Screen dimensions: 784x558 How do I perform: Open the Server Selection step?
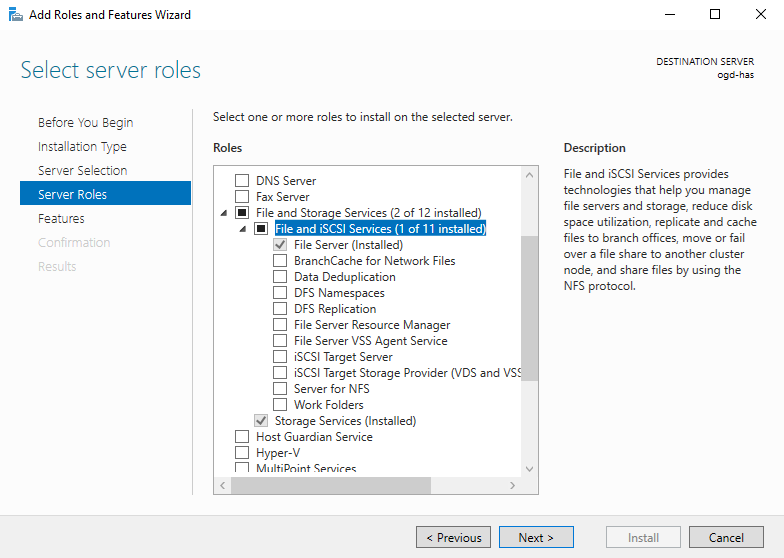click(82, 171)
